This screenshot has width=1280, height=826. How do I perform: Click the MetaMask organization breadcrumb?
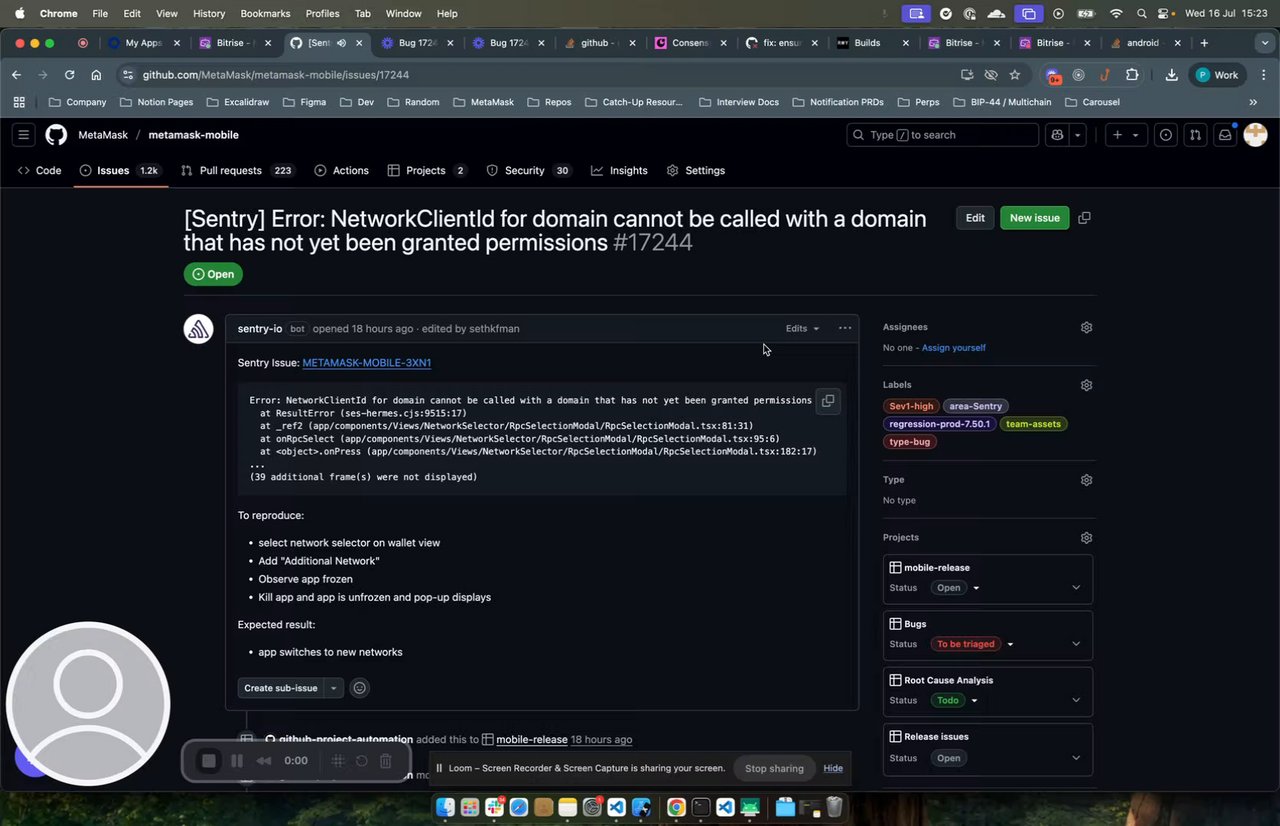[x=102, y=135]
